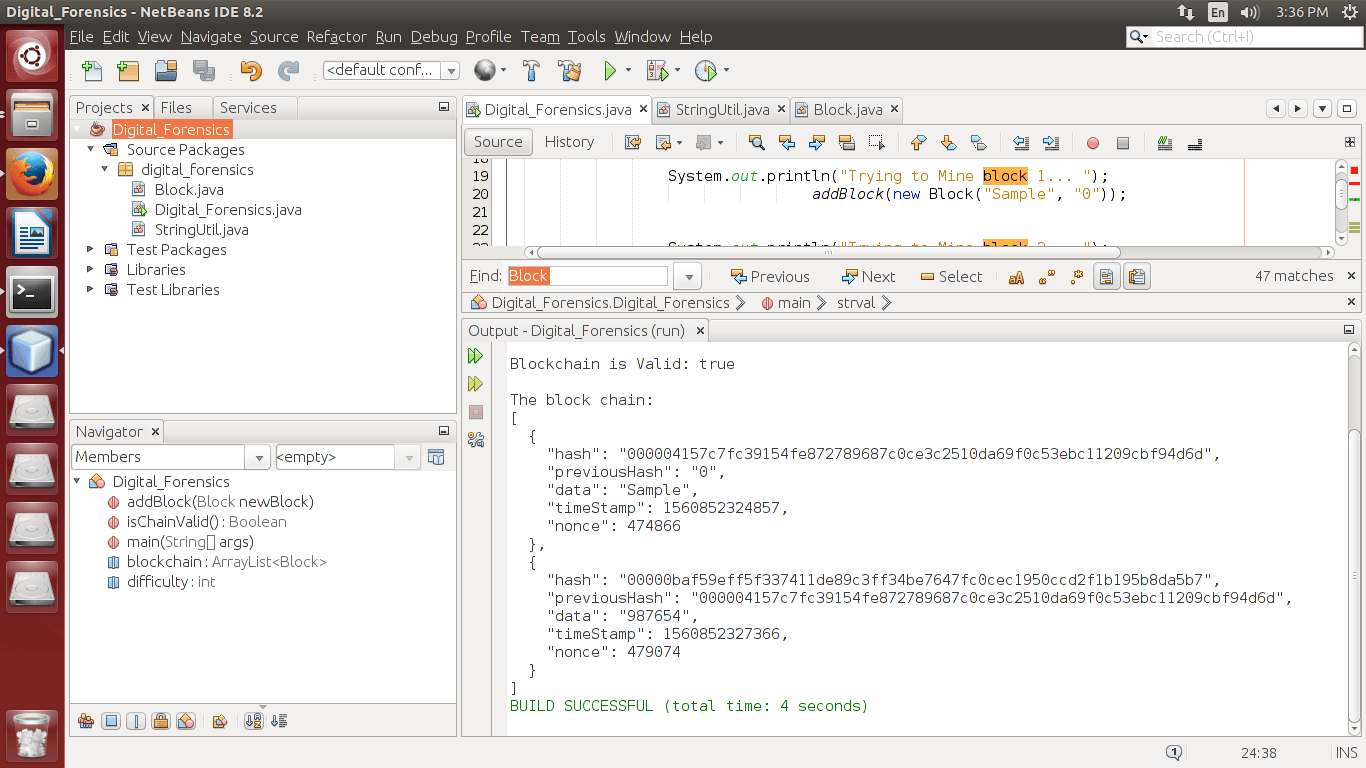
Task: Toggle Match Case in the Find bar
Action: point(1016,277)
